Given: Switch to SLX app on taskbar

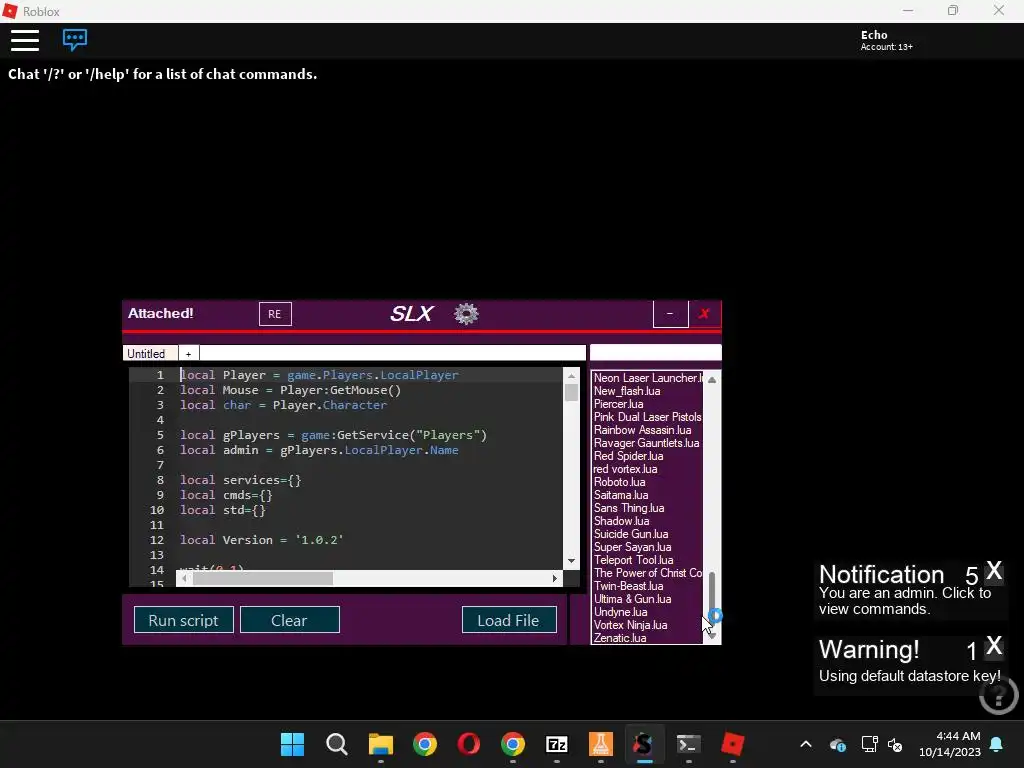Looking at the screenshot, I should point(643,744).
